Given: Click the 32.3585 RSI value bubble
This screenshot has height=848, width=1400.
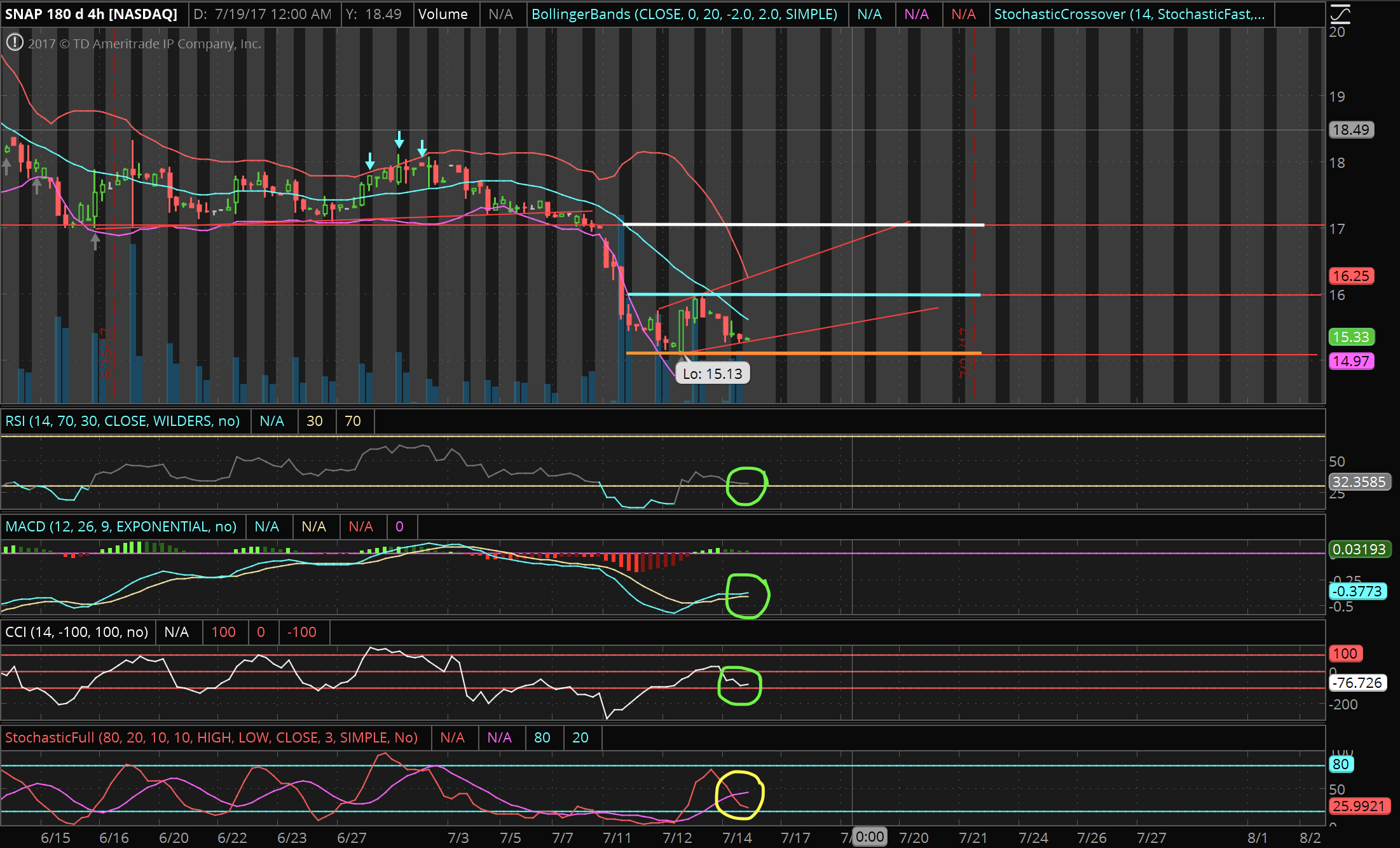Looking at the screenshot, I should [x=1359, y=482].
